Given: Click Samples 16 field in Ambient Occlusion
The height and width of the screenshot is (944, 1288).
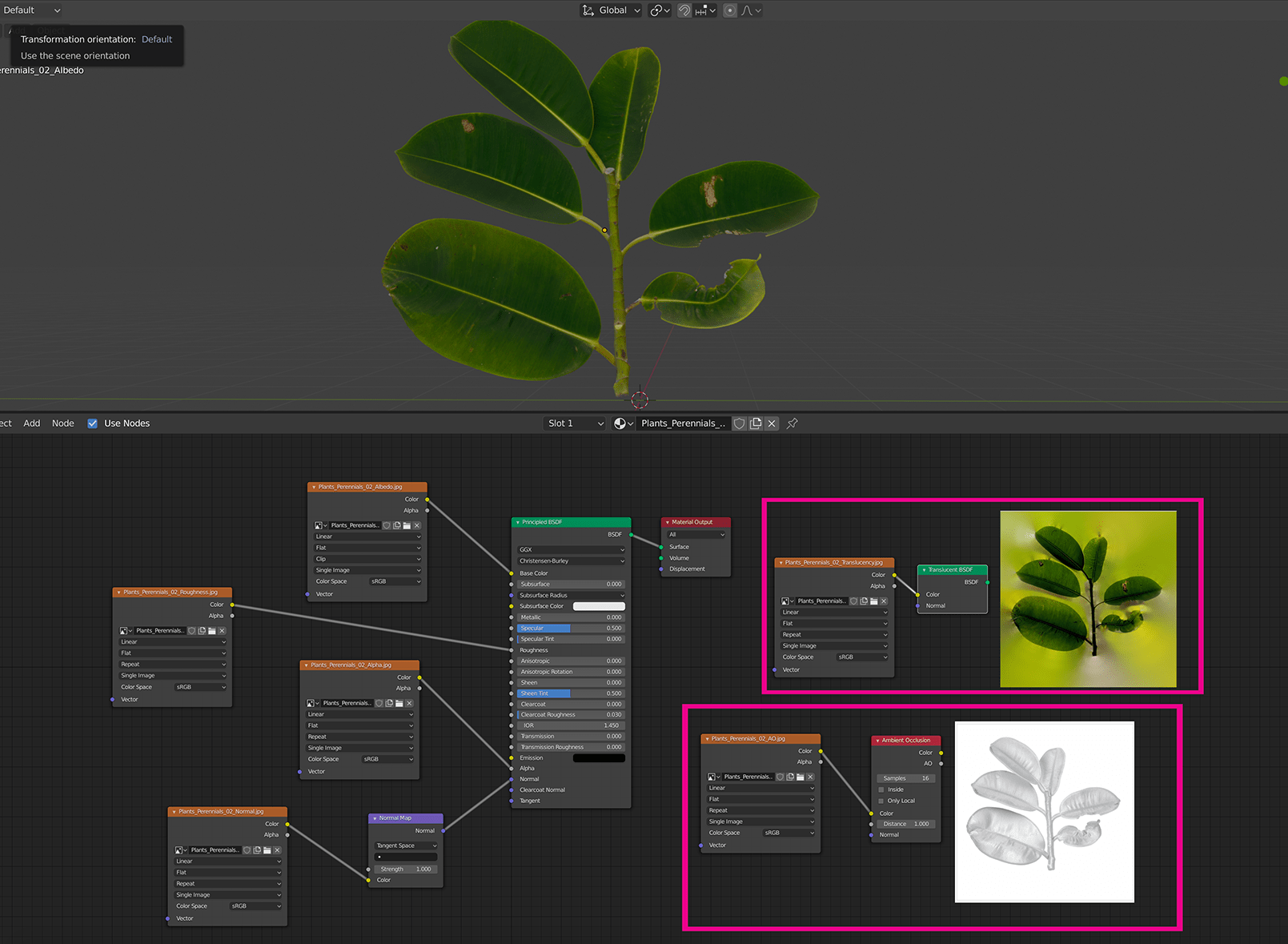Looking at the screenshot, I should (x=906, y=778).
